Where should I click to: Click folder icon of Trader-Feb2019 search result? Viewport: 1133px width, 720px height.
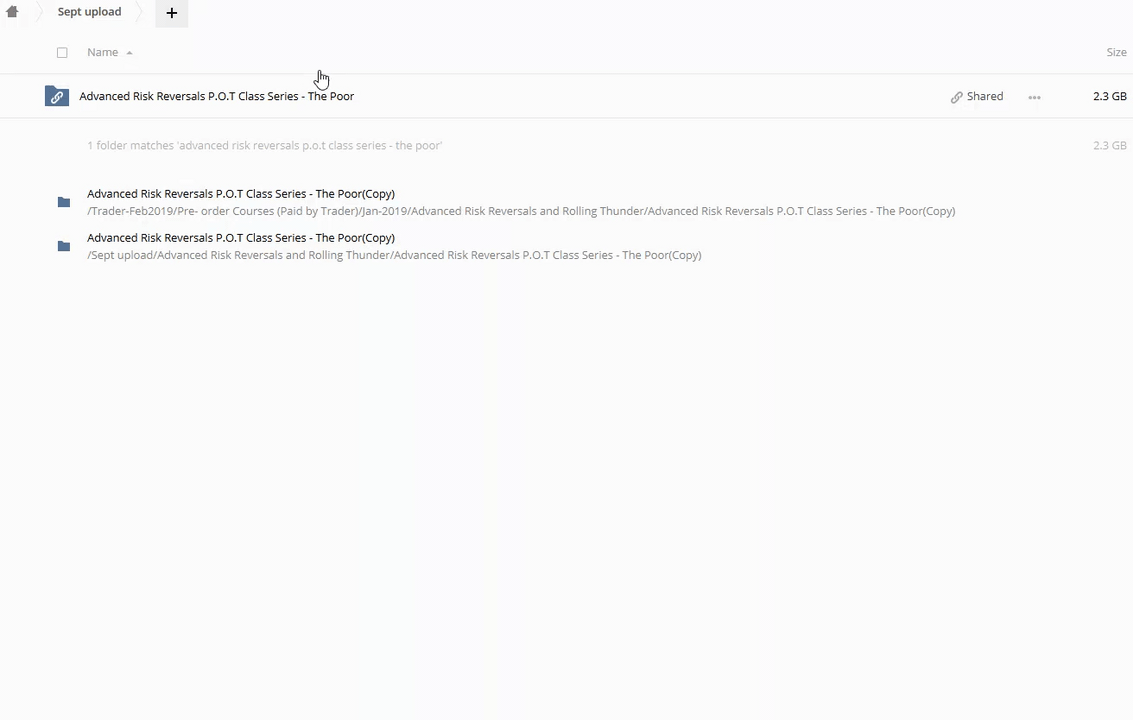(x=64, y=202)
